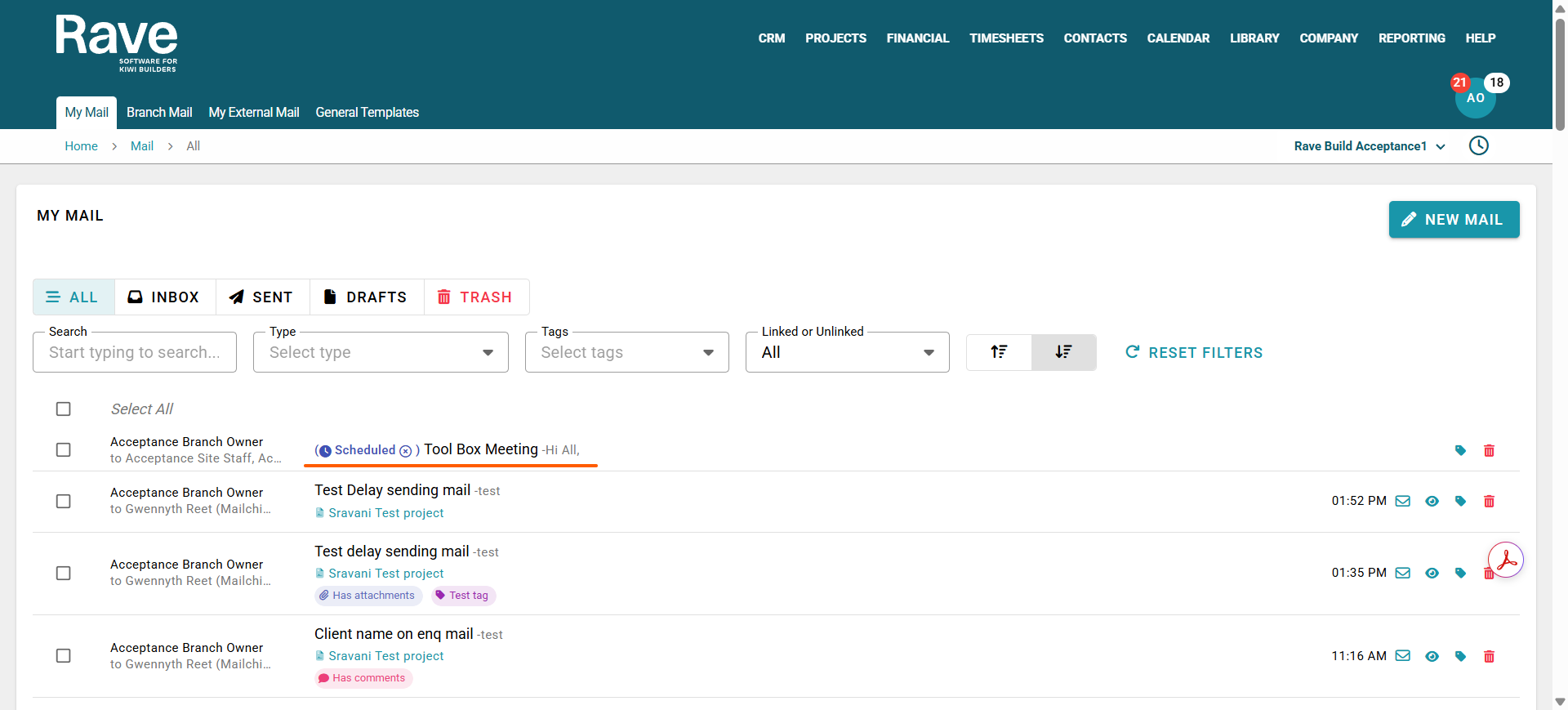Open the floating PDF Acrobat icon

1506,560
